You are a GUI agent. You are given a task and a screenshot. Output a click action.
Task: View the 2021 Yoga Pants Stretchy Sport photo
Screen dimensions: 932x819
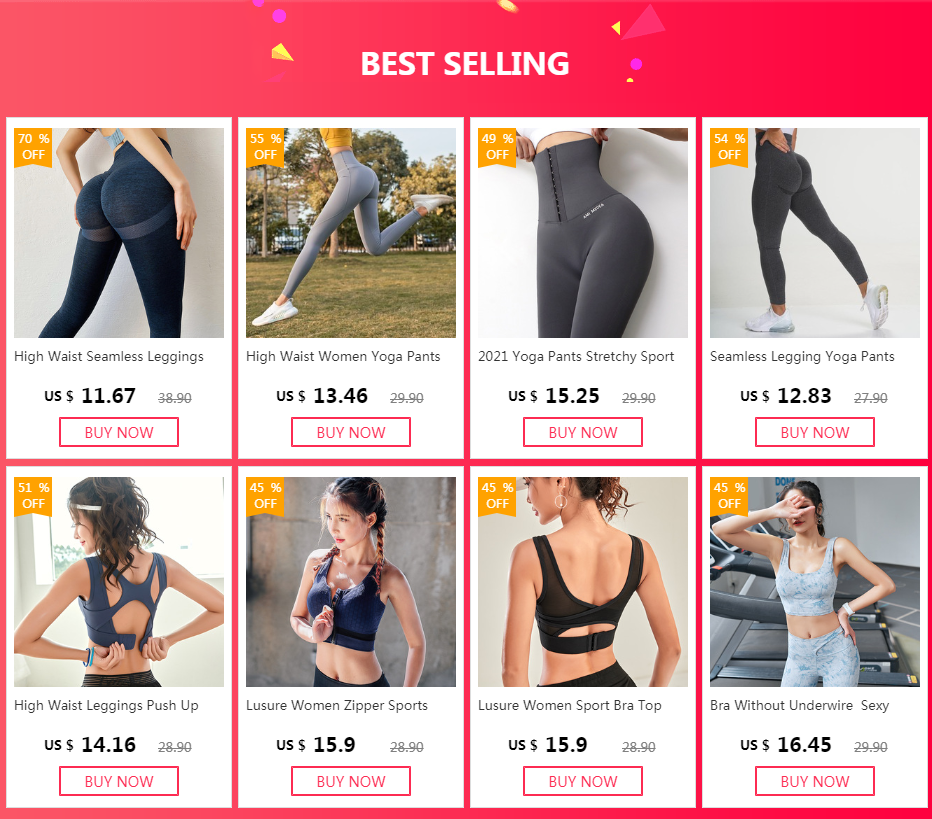click(582, 233)
